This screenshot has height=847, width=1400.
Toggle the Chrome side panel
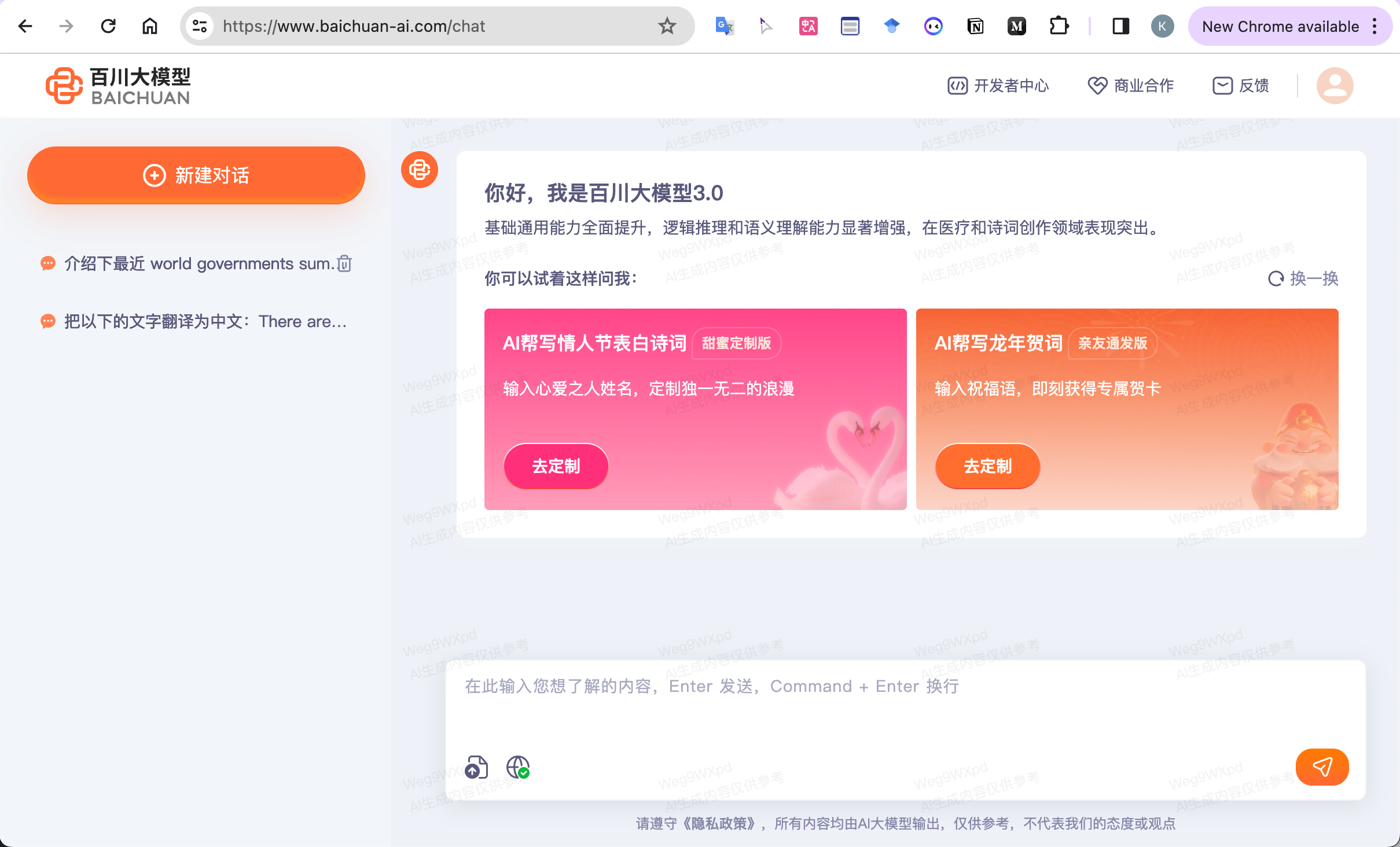(x=1120, y=26)
